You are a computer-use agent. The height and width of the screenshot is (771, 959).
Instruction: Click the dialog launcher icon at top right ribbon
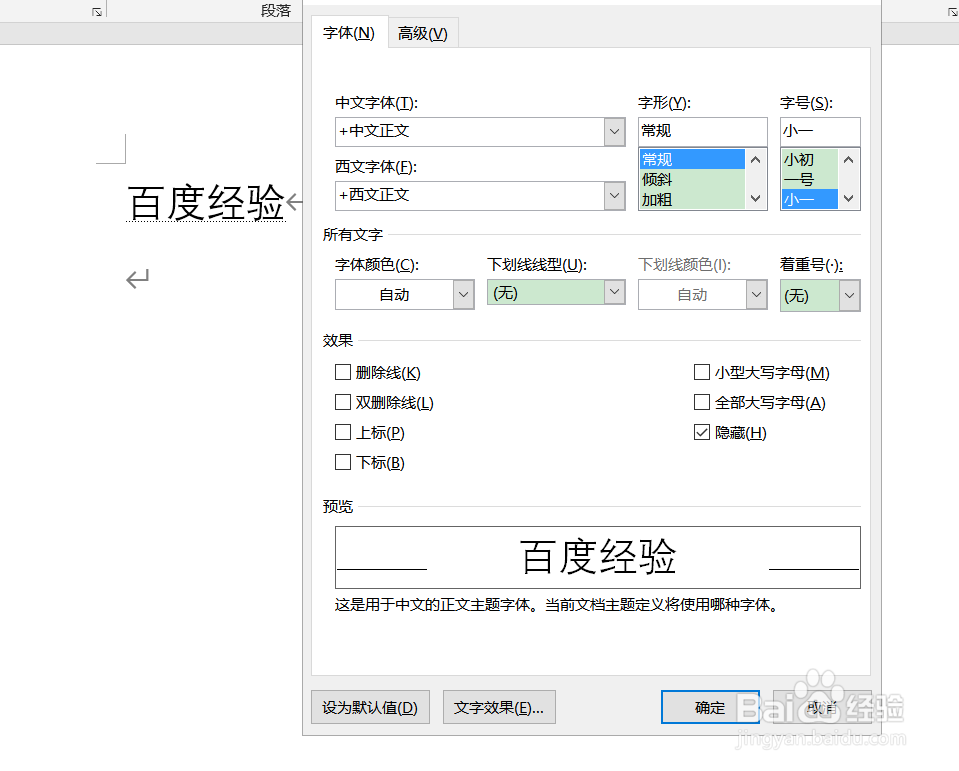click(x=952, y=12)
